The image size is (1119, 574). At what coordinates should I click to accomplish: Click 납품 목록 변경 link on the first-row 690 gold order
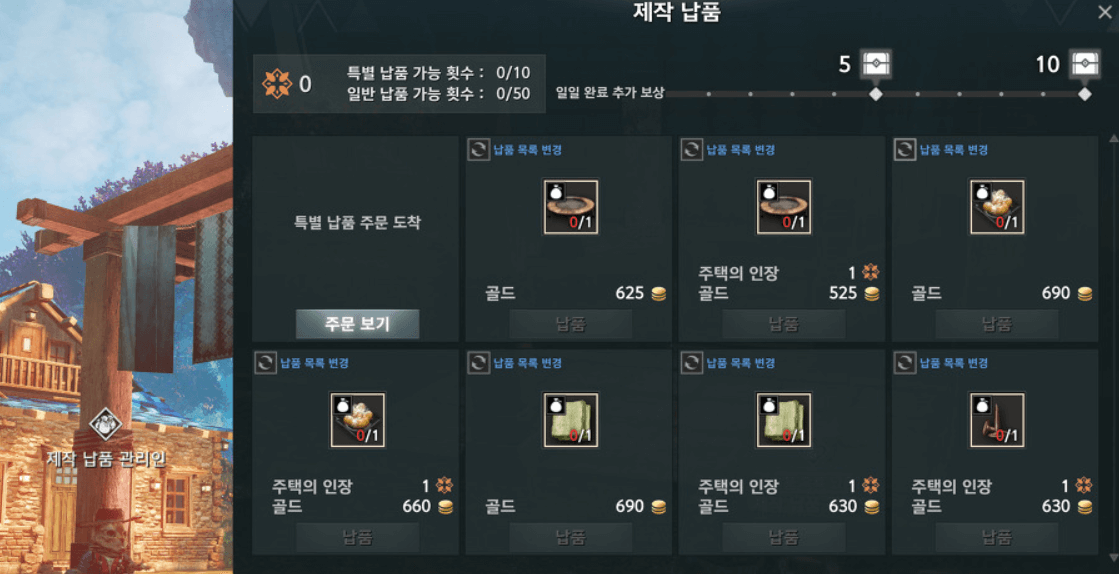click(x=953, y=150)
